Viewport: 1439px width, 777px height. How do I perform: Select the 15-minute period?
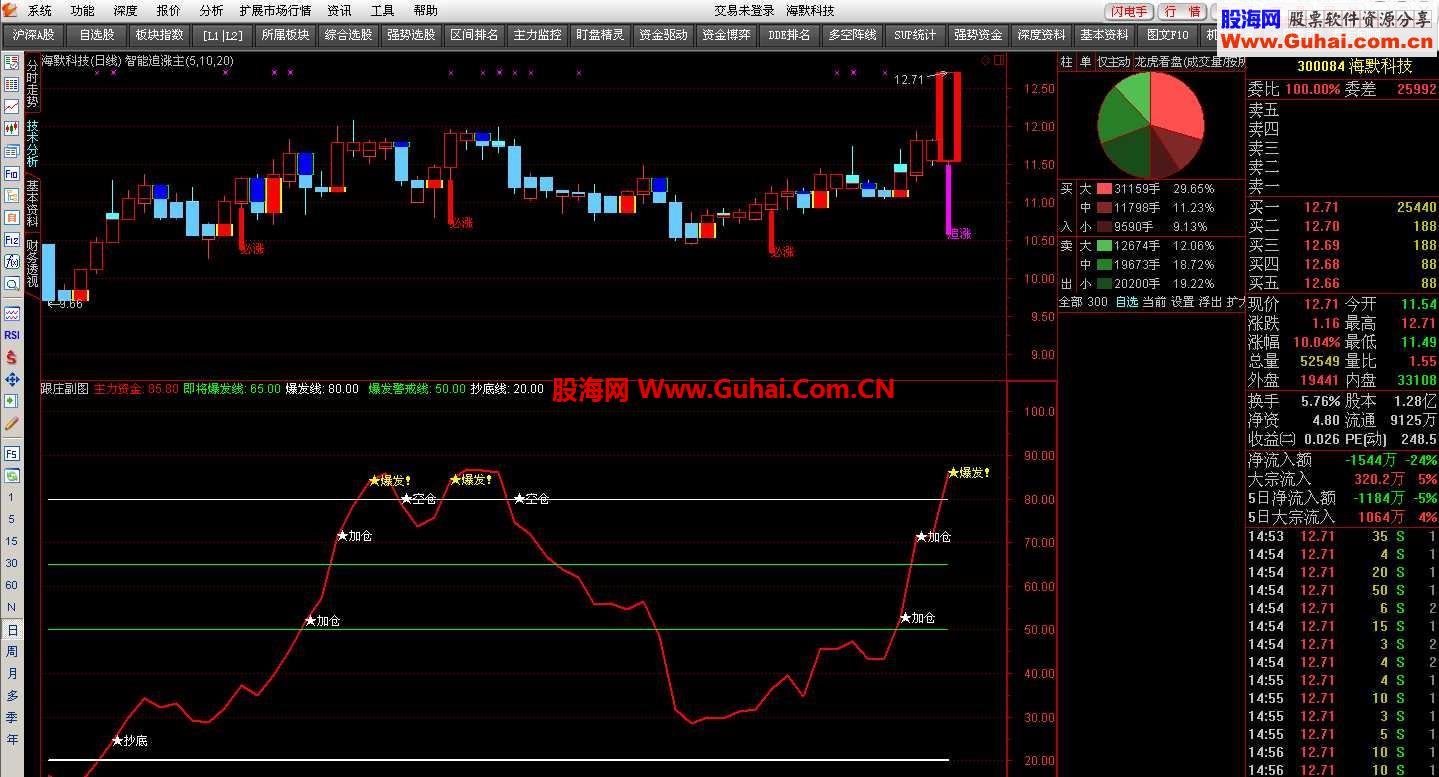[x=12, y=541]
